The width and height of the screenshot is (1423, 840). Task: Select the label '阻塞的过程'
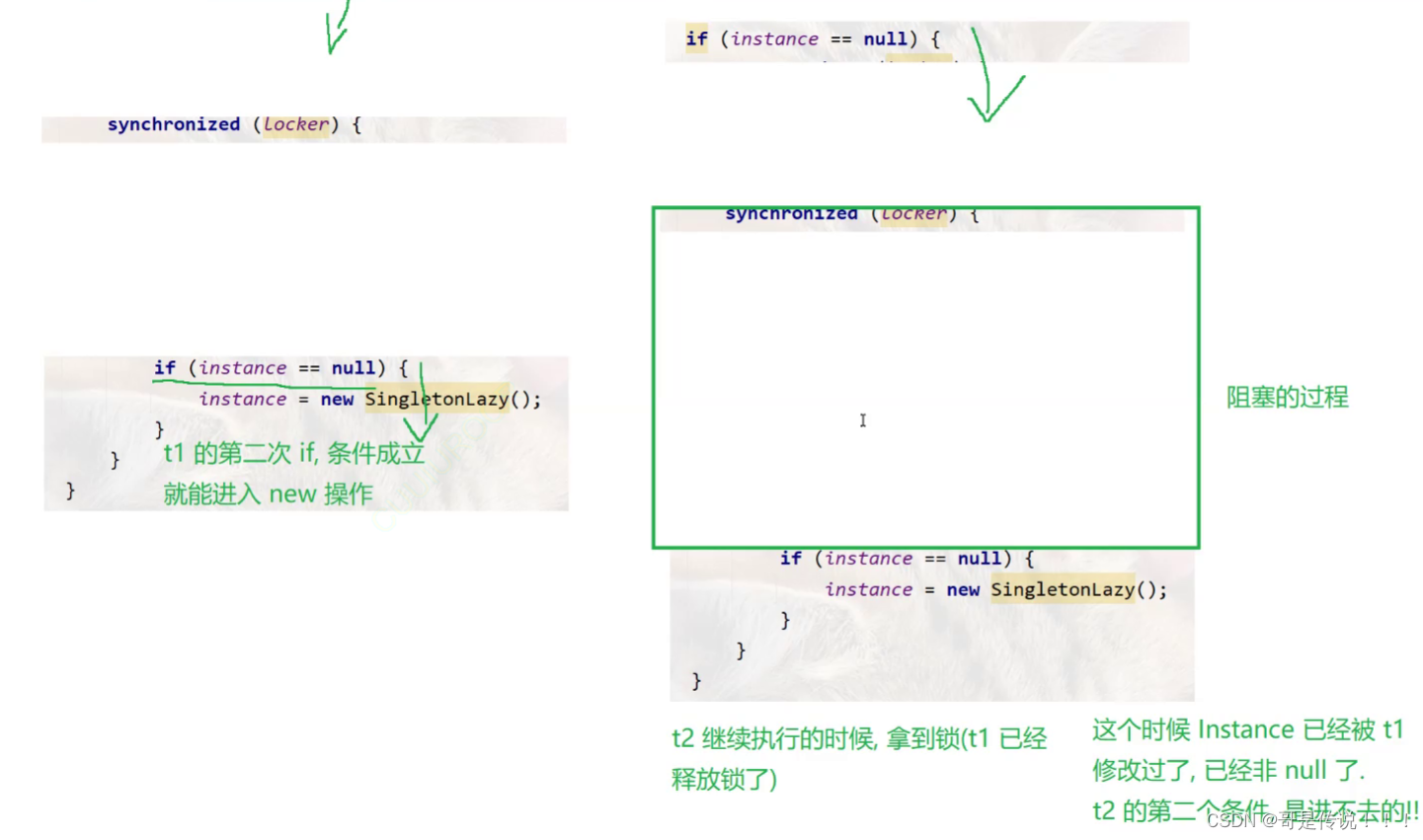tap(1287, 397)
